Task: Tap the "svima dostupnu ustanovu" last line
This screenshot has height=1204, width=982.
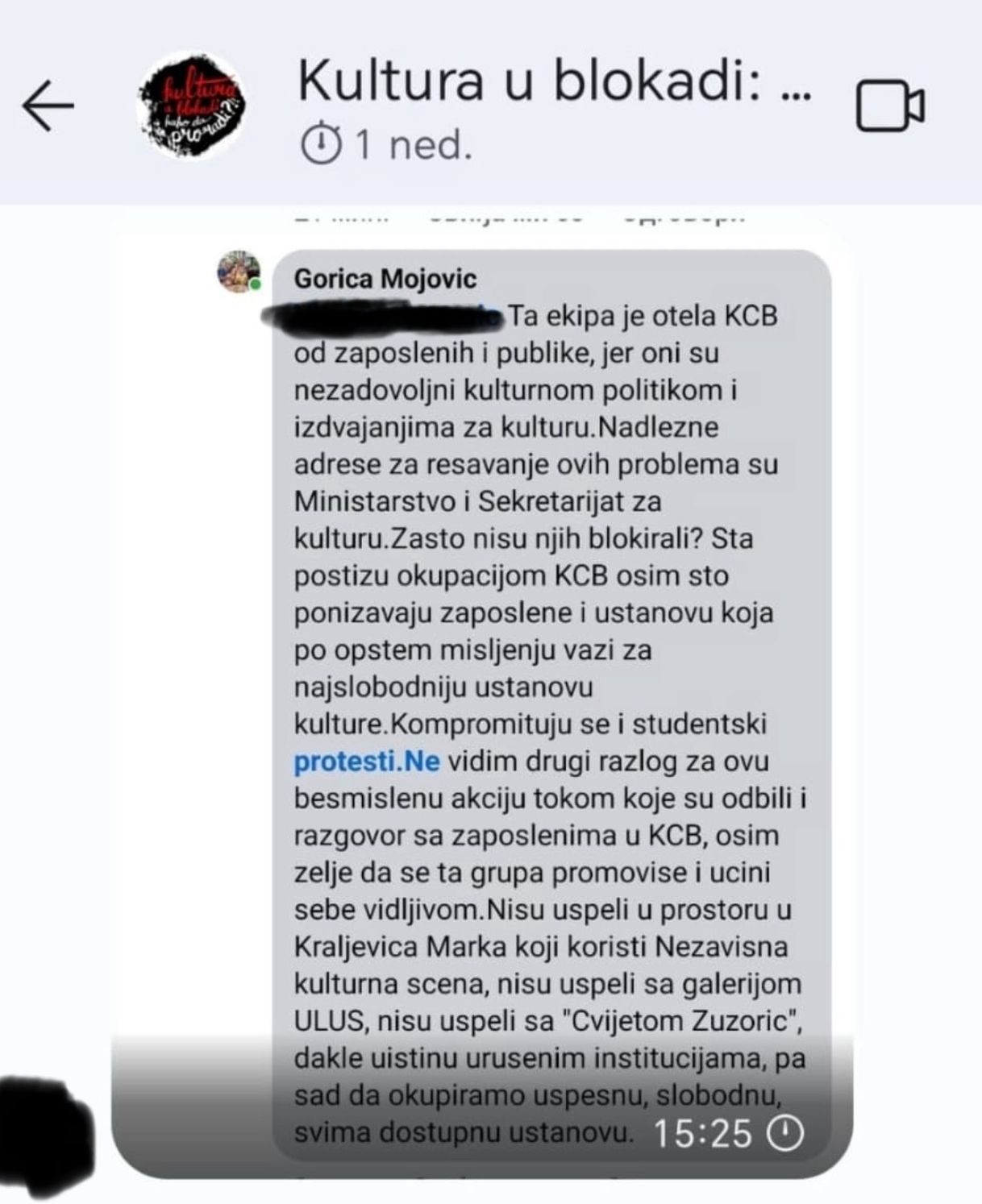Action: coord(464,1132)
